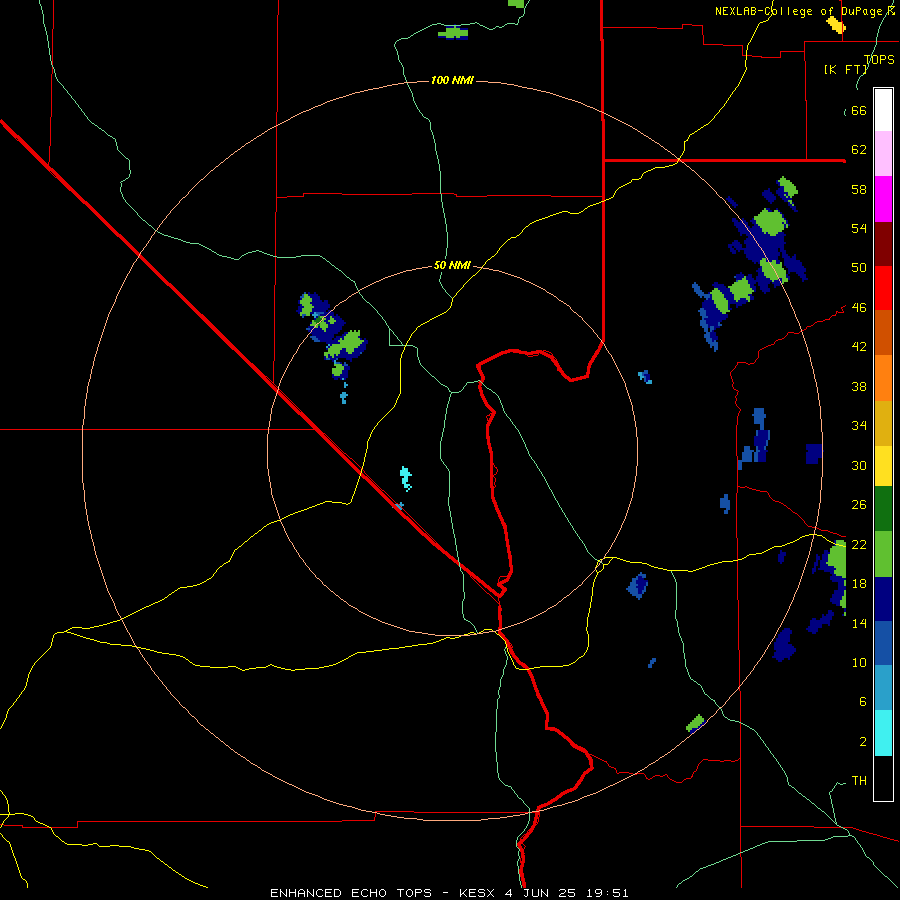900x900 pixels.
Task: Click the maroon legend swatch
Action: click(883, 244)
